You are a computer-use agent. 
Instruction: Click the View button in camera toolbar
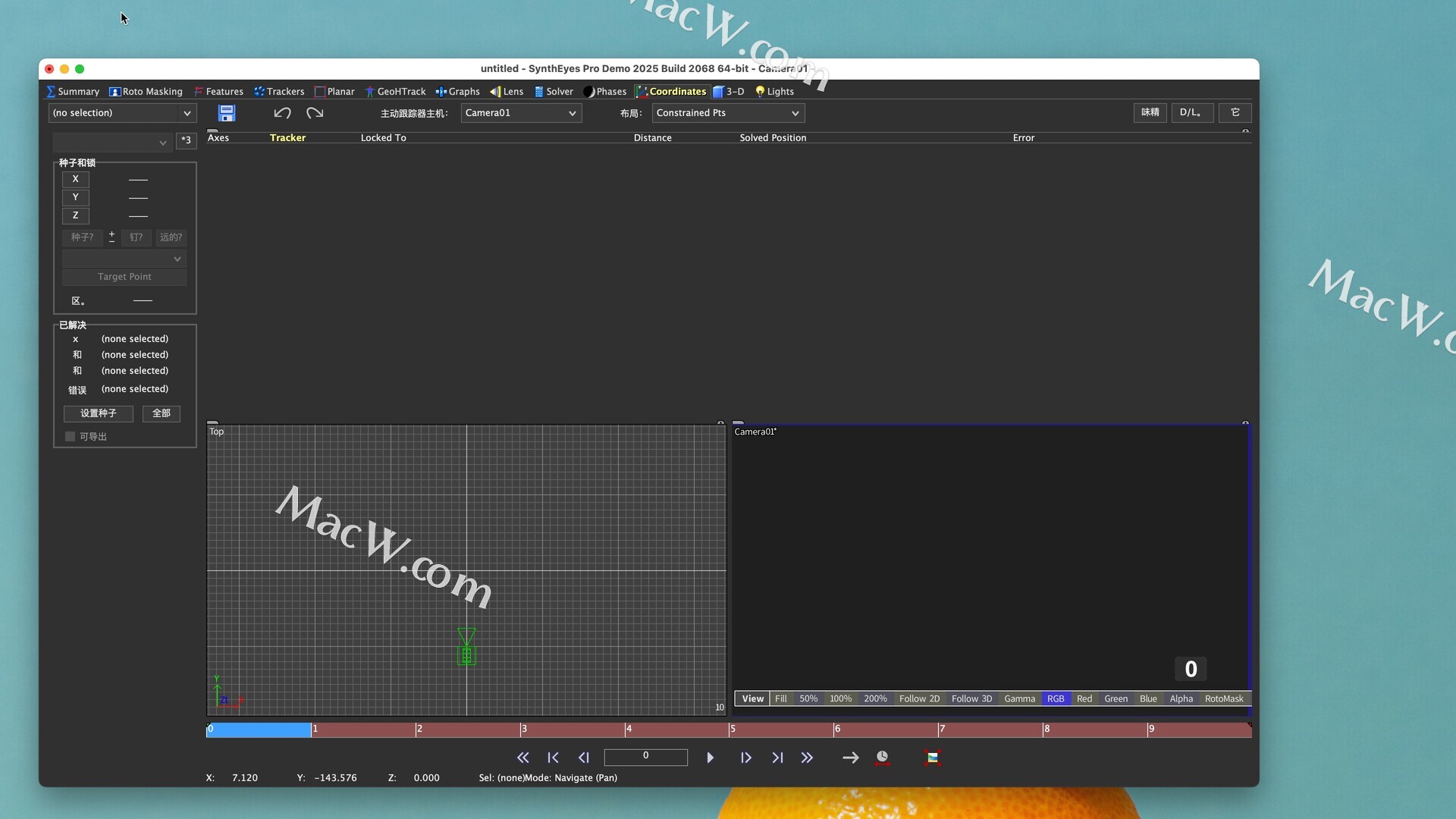752,699
